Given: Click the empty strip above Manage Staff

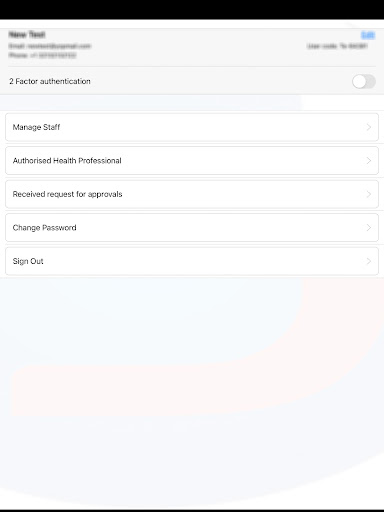Looking at the screenshot, I should click(192, 103).
